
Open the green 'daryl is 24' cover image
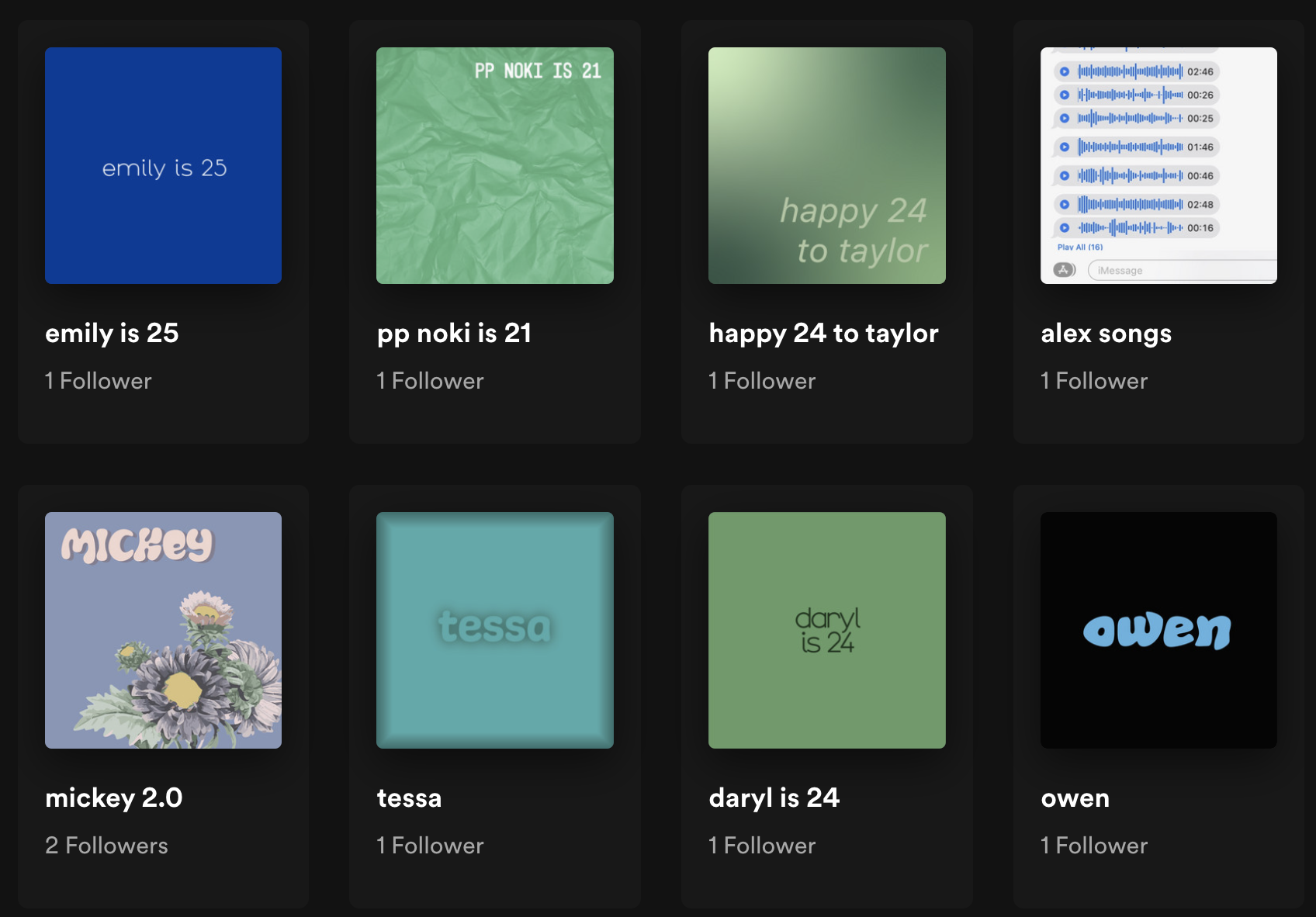[826, 630]
